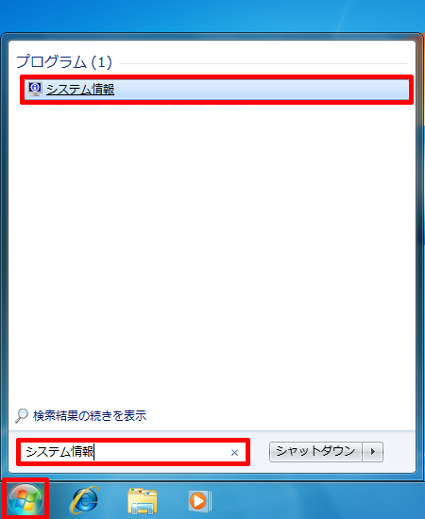
Task: Click the プログラム (1) section header
Action: 64,62
